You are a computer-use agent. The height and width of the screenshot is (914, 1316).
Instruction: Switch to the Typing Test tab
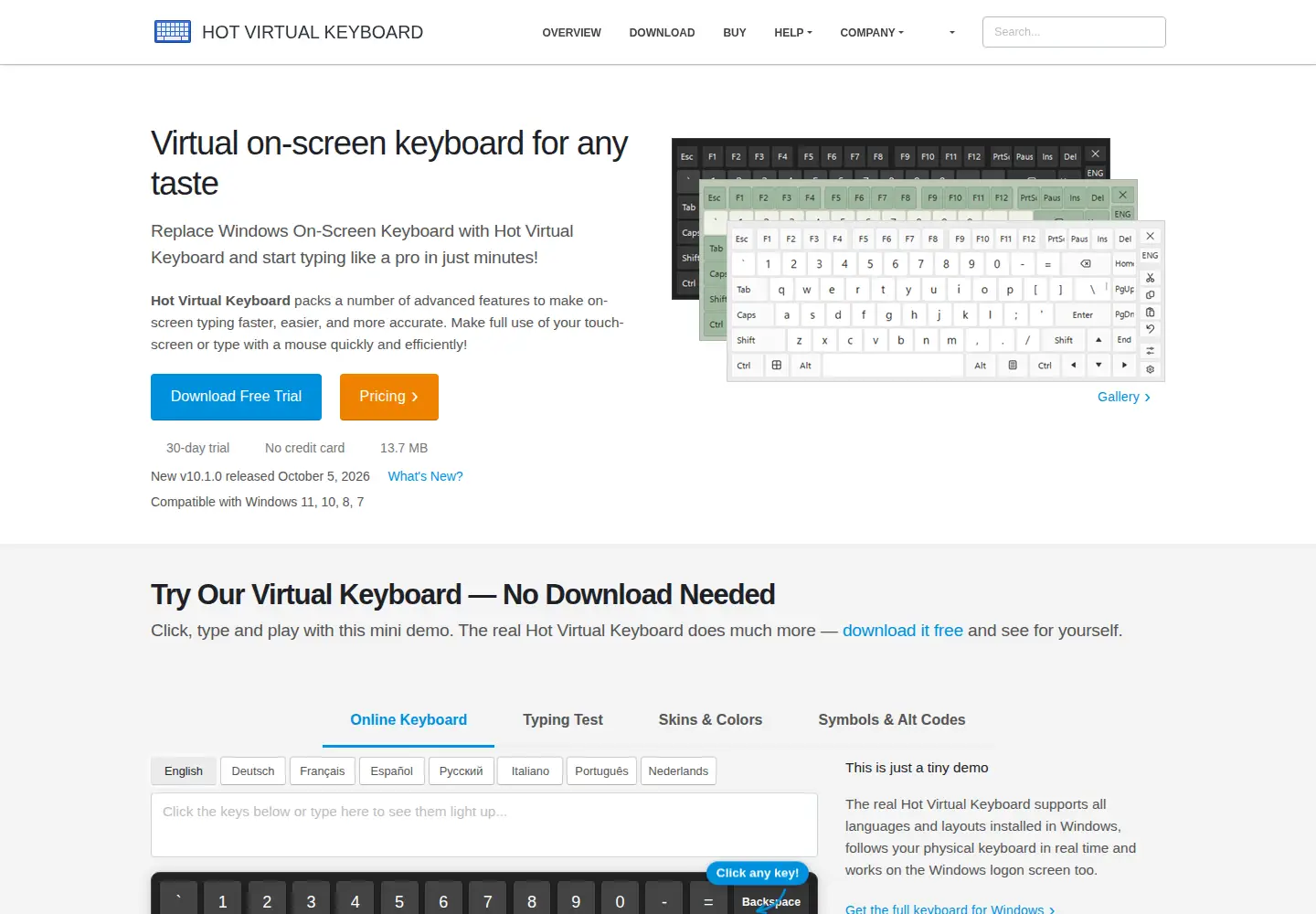click(x=563, y=720)
